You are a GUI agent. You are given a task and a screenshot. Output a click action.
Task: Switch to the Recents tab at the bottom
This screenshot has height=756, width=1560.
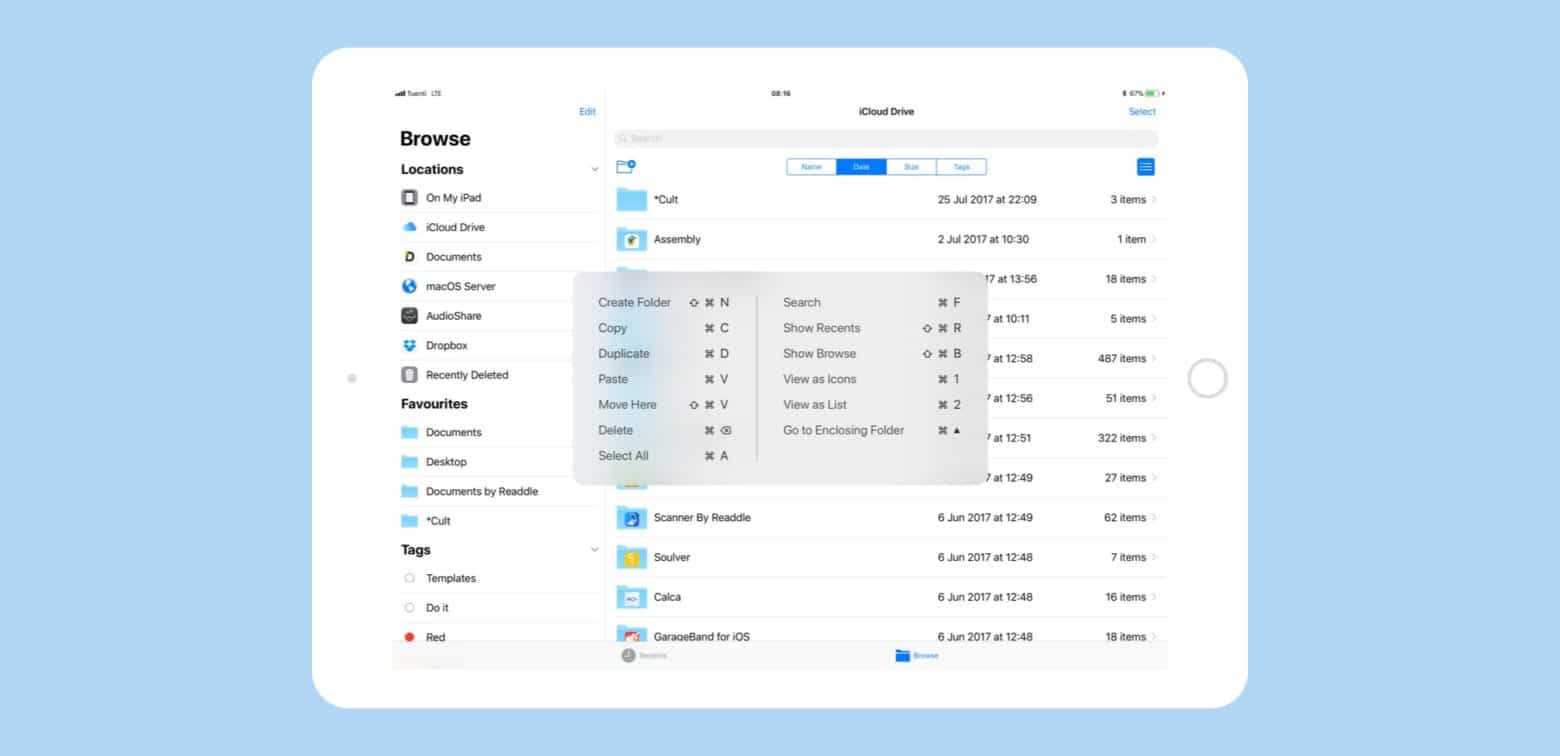pyautogui.click(x=643, y=655)
